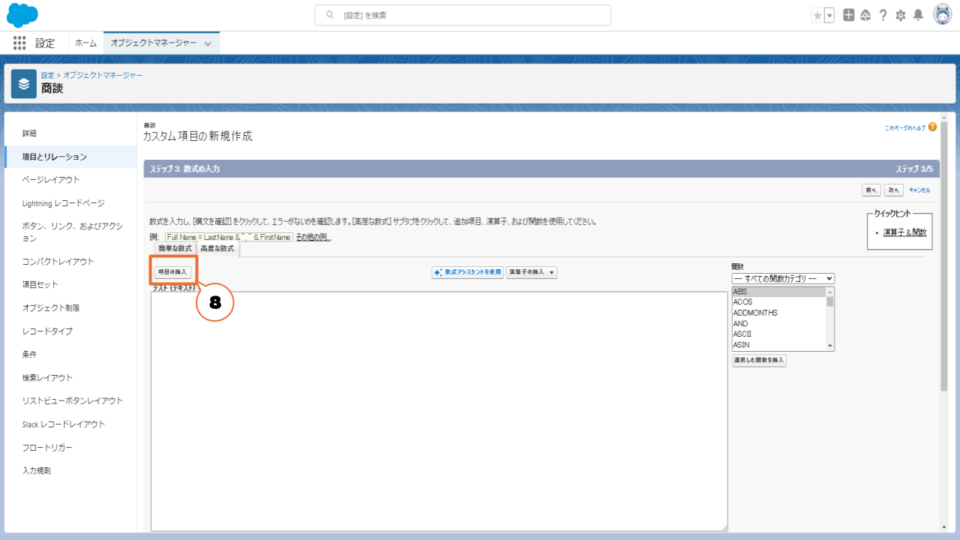Click the その他の例 link

313,237
